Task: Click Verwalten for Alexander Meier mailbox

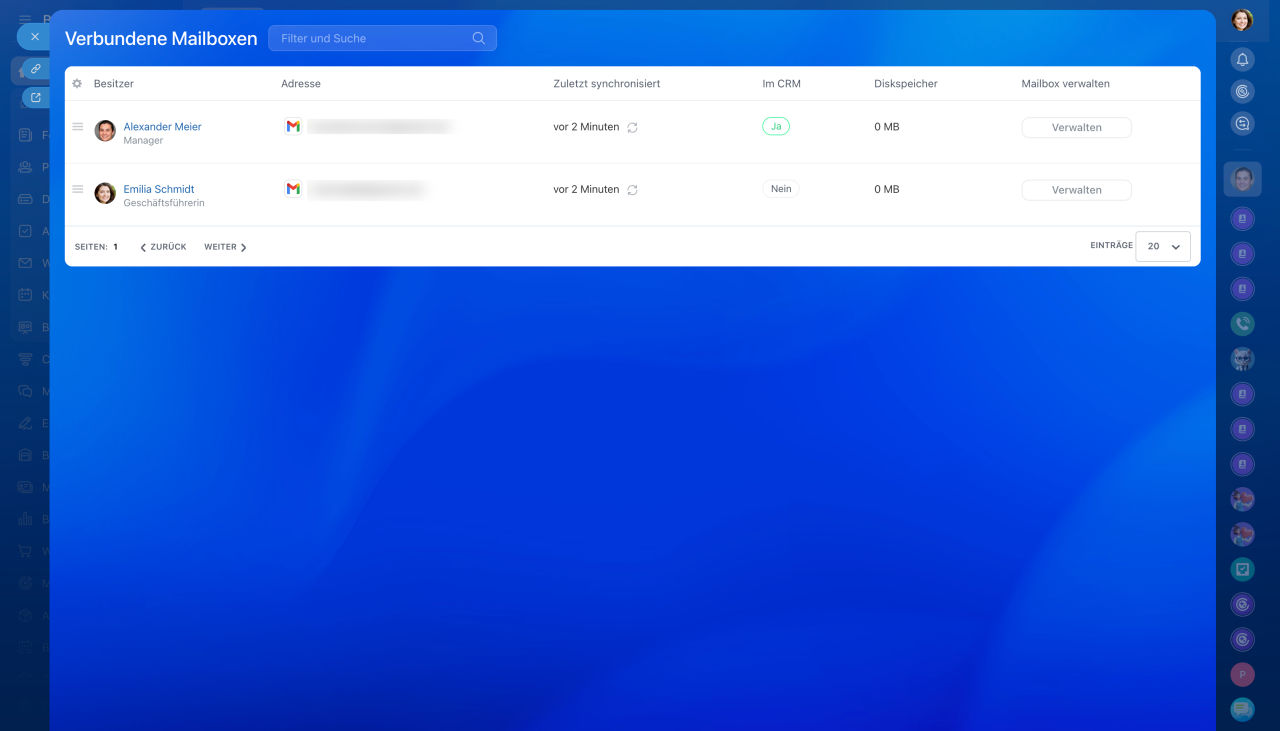Action: click(1076, 128)
